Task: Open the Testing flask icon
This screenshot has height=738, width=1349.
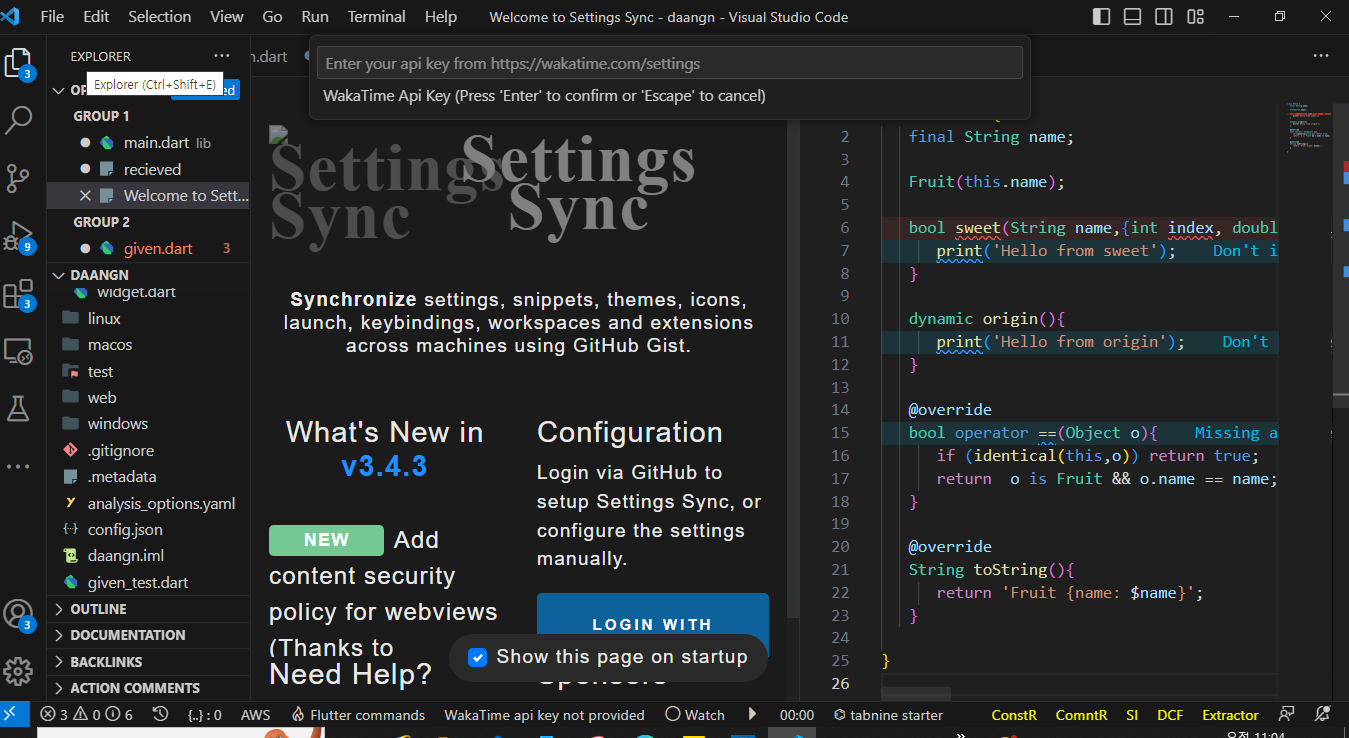Action: 19,408
